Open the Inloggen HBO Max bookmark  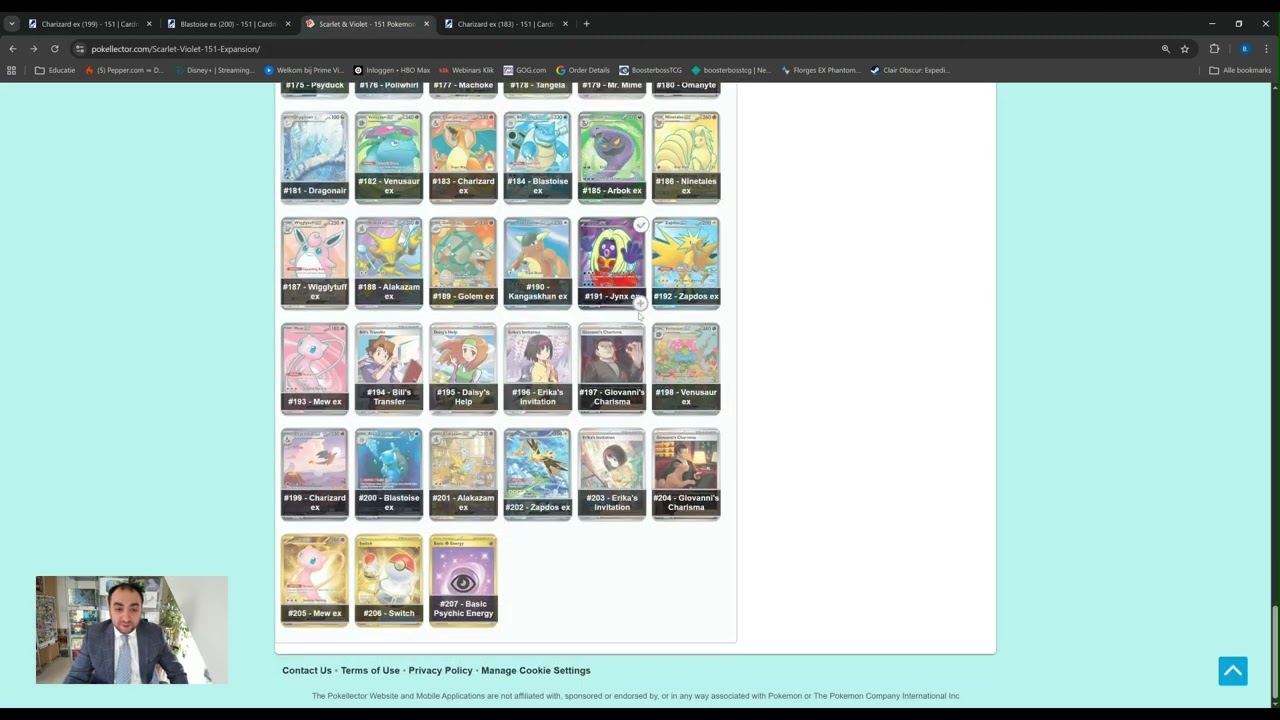[x=392, y=70]
